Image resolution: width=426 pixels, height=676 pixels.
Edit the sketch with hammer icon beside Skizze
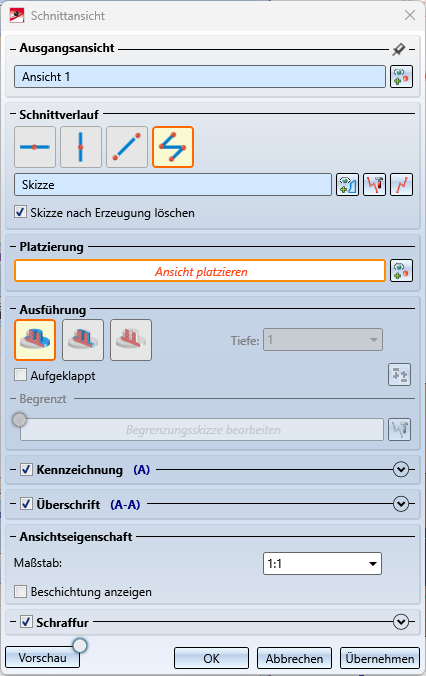374,185
